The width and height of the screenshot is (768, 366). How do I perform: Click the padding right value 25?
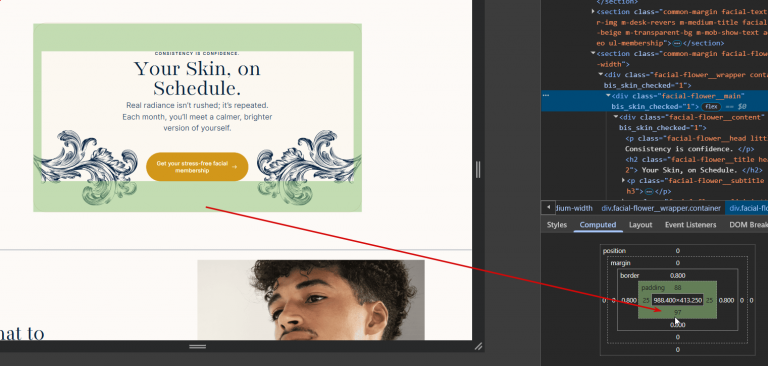(x=709, y=300)
